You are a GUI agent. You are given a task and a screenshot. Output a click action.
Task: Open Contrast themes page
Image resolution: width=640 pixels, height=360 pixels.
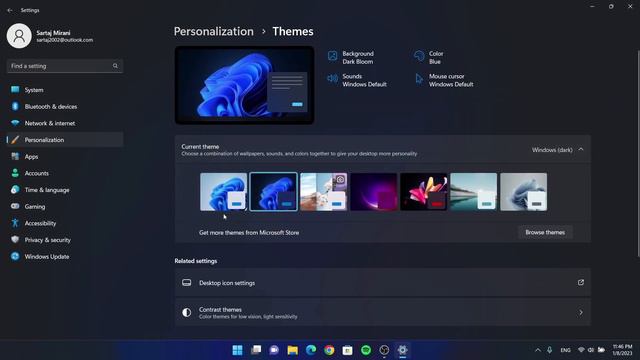pos(382,313)
